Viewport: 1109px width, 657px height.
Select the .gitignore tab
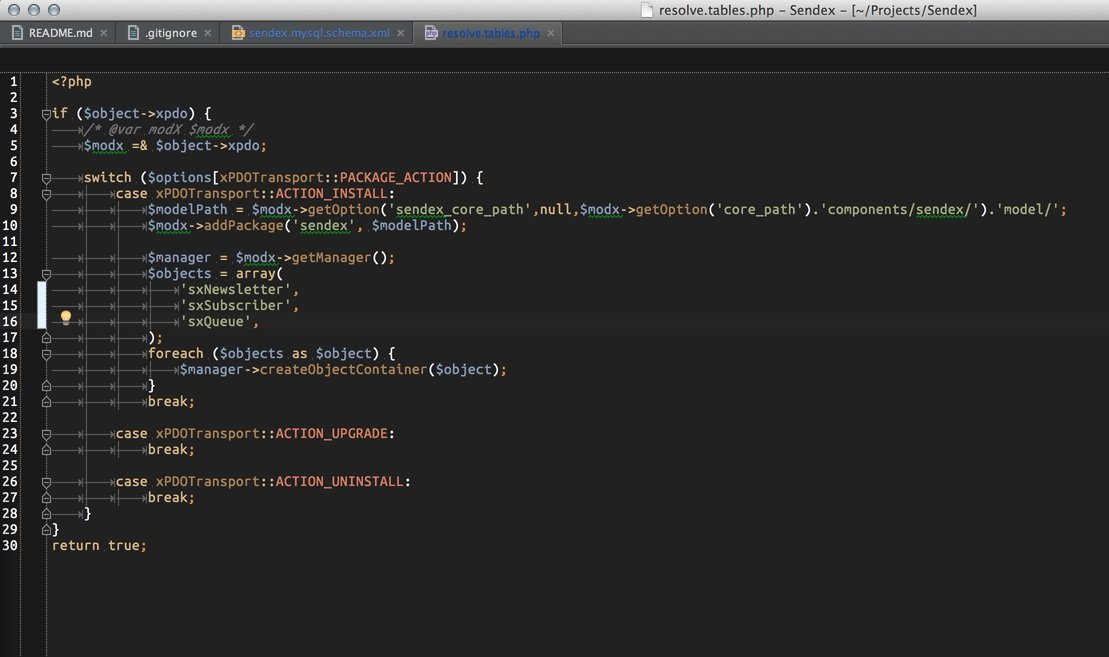(170, 33)
